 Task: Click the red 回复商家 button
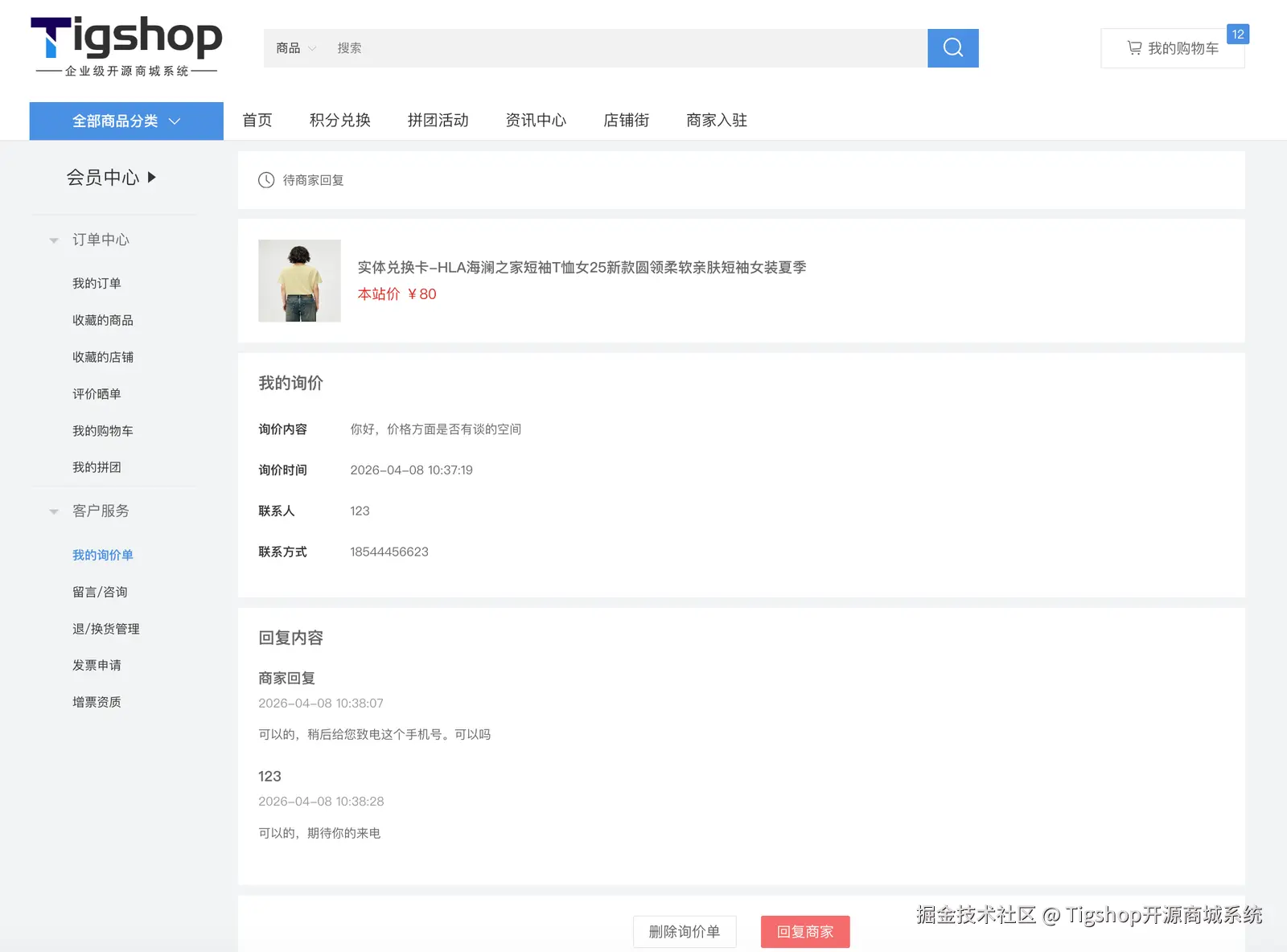click(805, 931)
